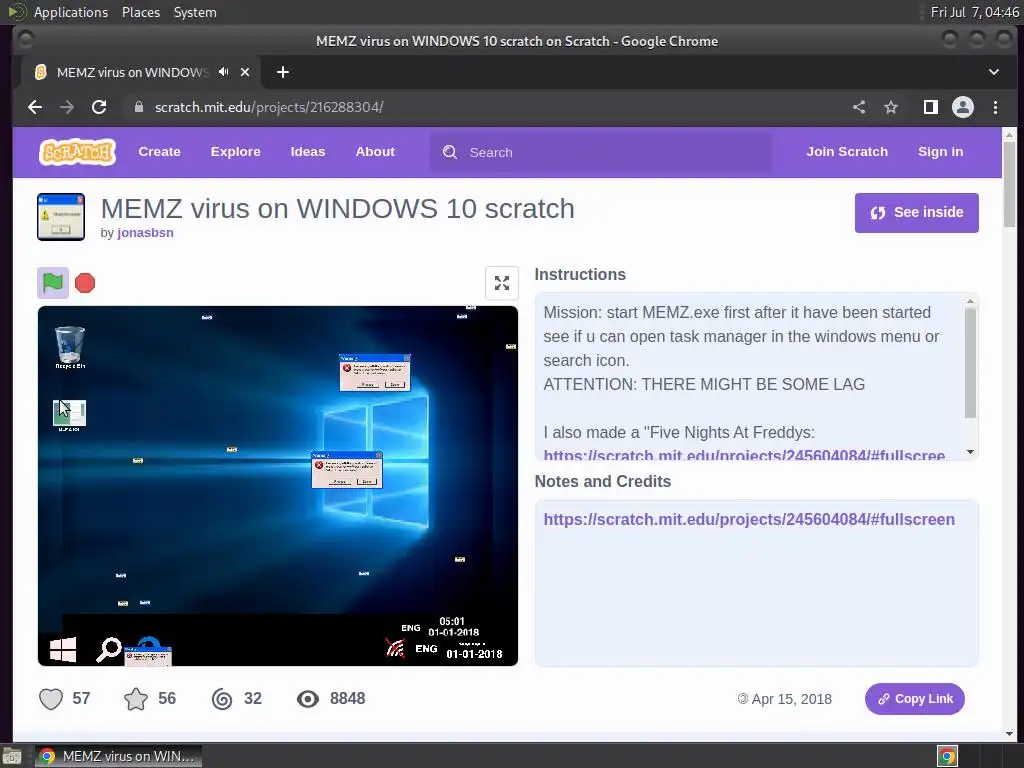Screen dimensions: 1024x768
Task: Click the Instructions box scroll down arrow
Action: (x=970, y=452)
